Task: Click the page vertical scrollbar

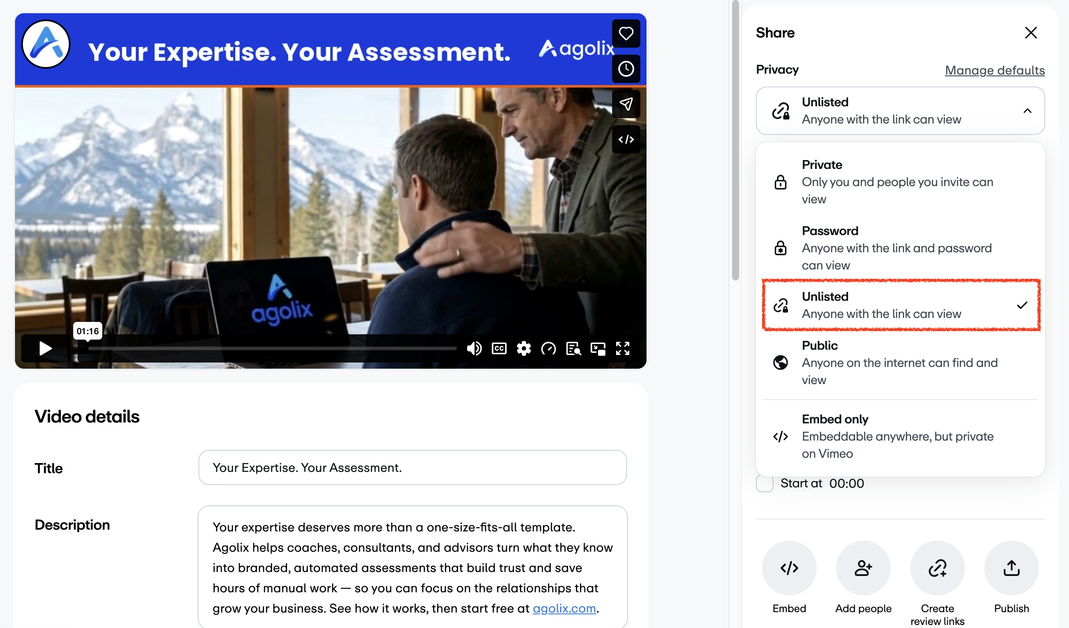Action: (x=735, y=140)
